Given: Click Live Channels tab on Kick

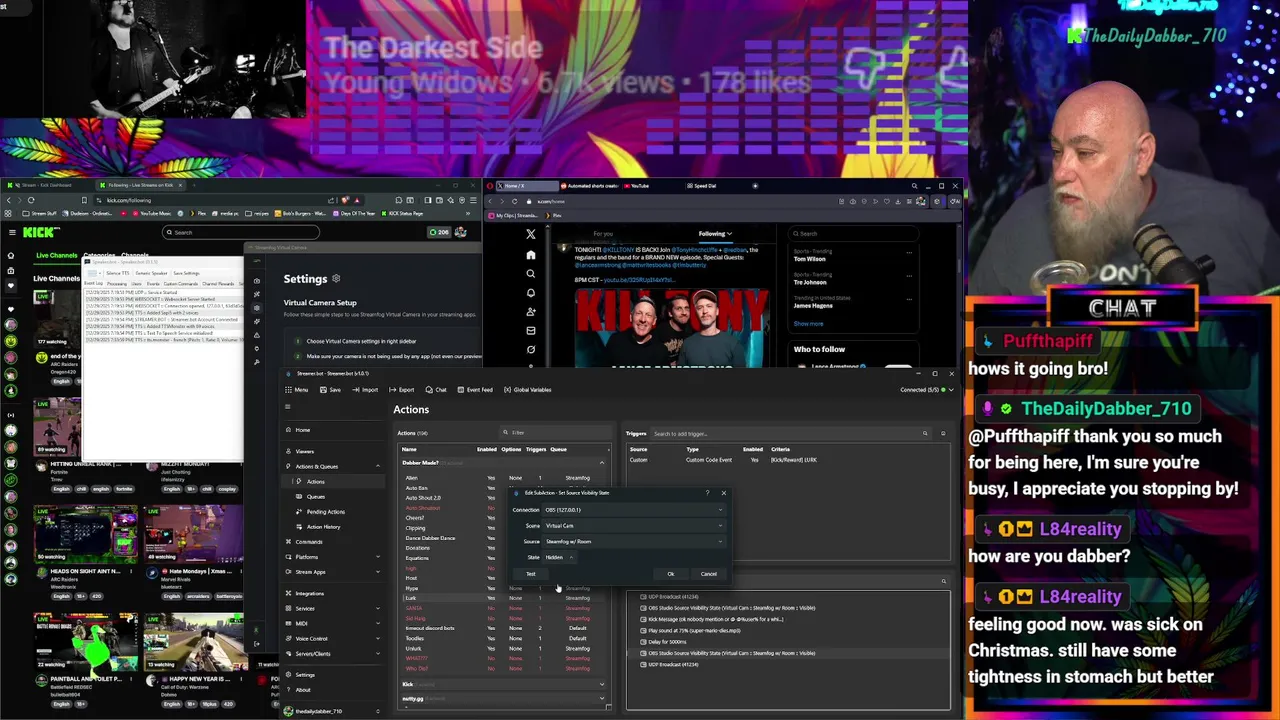Looking at the screenshot, I should (55, 255).
